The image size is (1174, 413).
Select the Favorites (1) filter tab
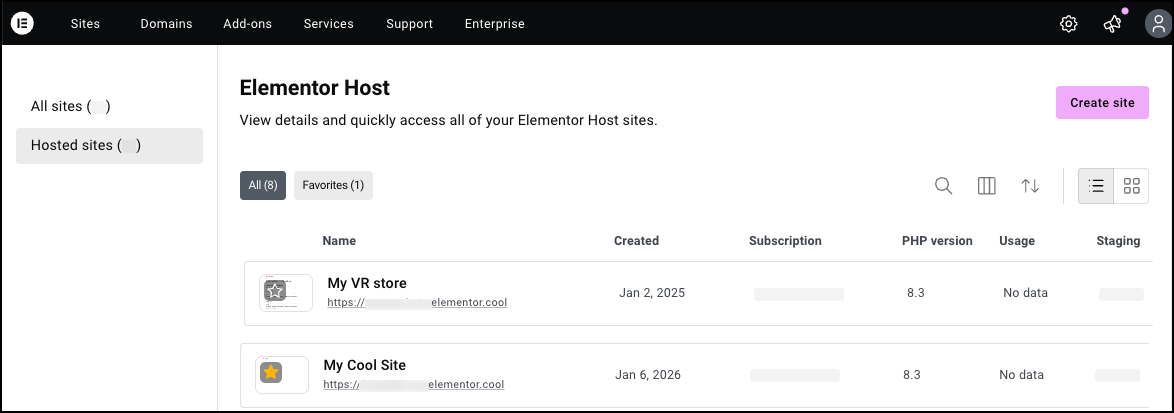pyautogui.click(x=333, y=185)
